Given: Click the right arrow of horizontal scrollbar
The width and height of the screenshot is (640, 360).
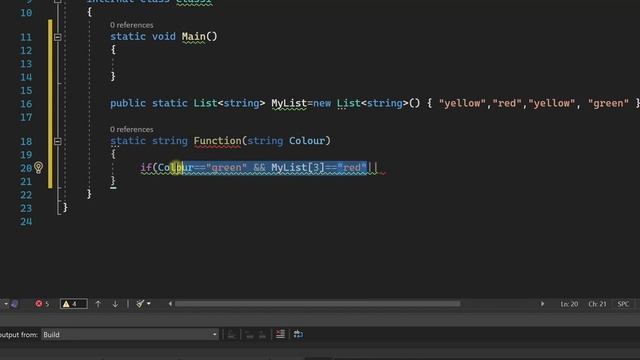Looking at the screenshot, I should 542,304.
